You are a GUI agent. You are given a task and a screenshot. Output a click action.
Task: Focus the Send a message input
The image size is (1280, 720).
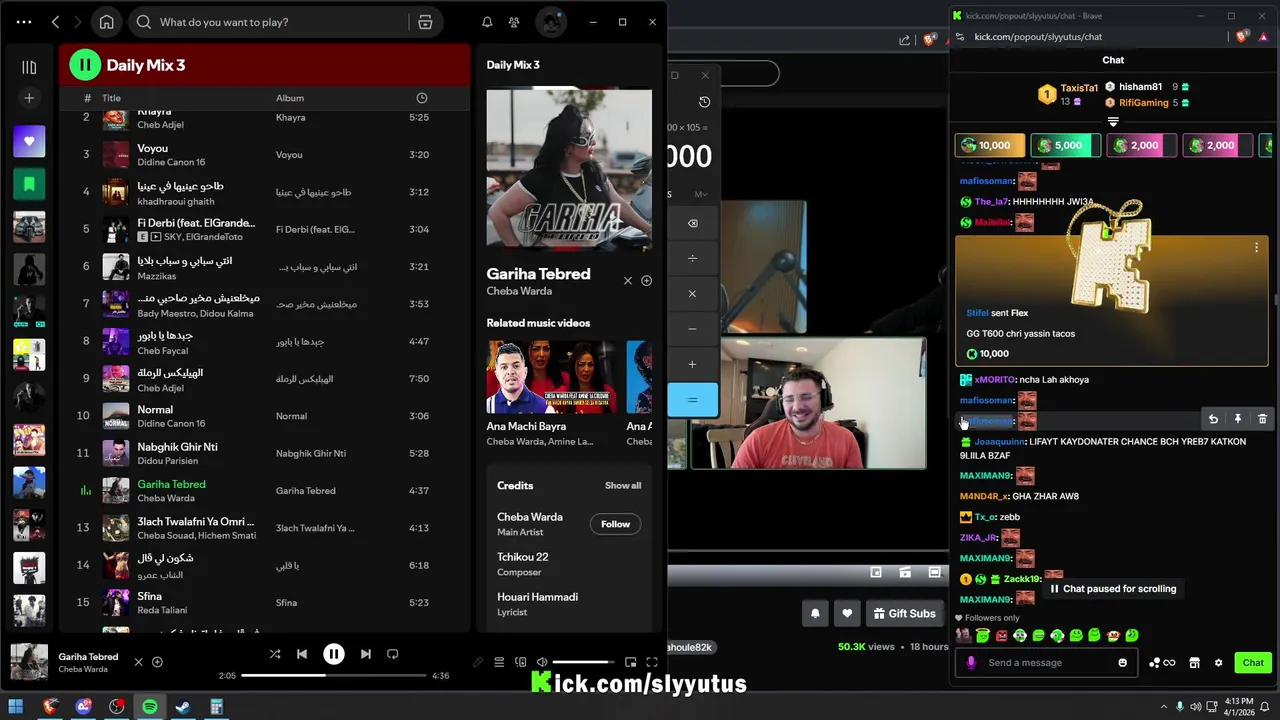point(1045,663)
